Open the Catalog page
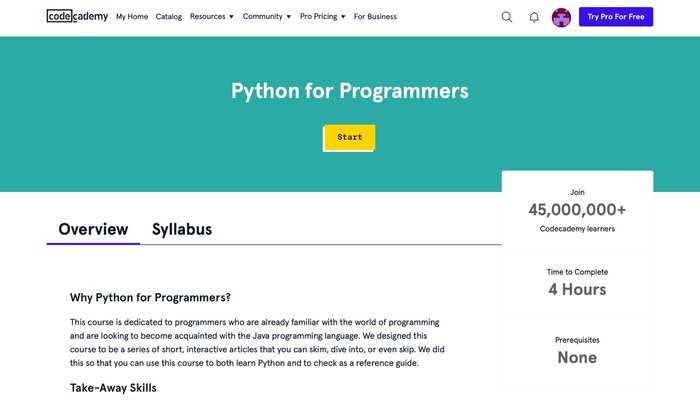Image resolution: width=700 pixels, height=404 pixels. [169, 17]
